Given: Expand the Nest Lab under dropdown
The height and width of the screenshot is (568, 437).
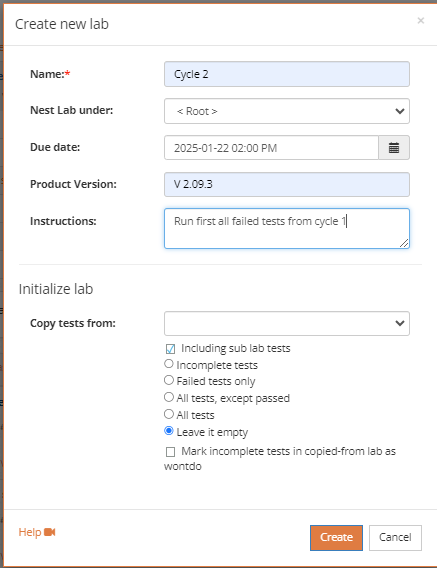Looking at the screenshot, I should pos(287,111).
